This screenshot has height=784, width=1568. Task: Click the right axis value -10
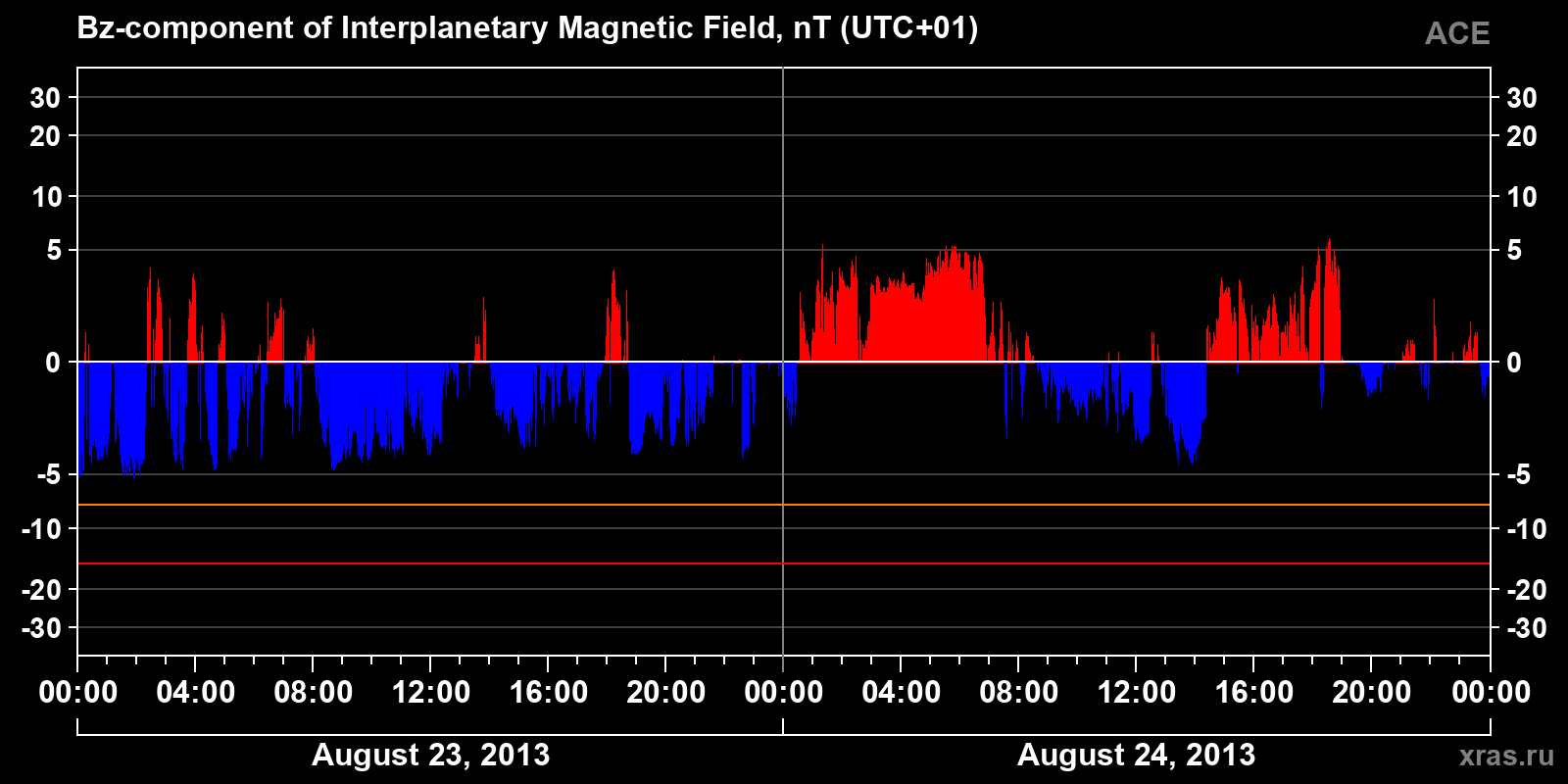[x=1526, y=529]
